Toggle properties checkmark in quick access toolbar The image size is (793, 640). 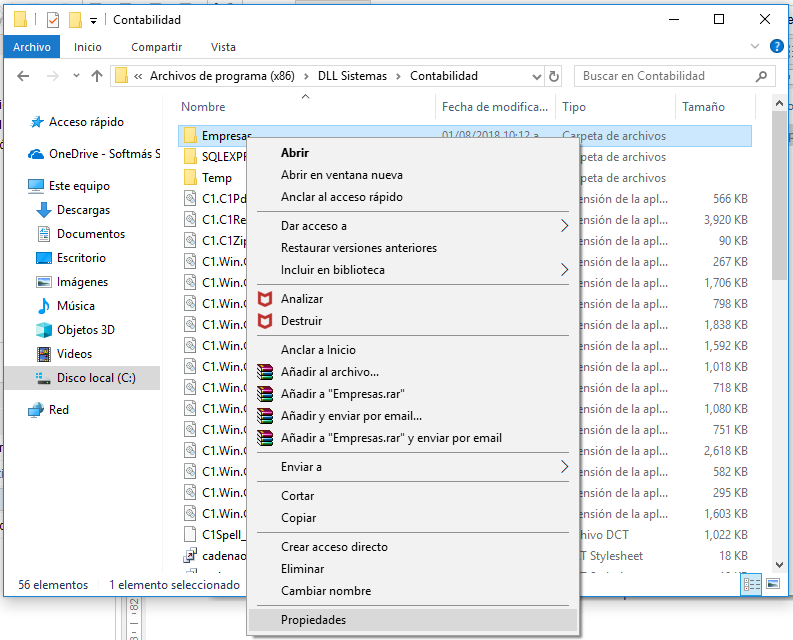[54, 20]
